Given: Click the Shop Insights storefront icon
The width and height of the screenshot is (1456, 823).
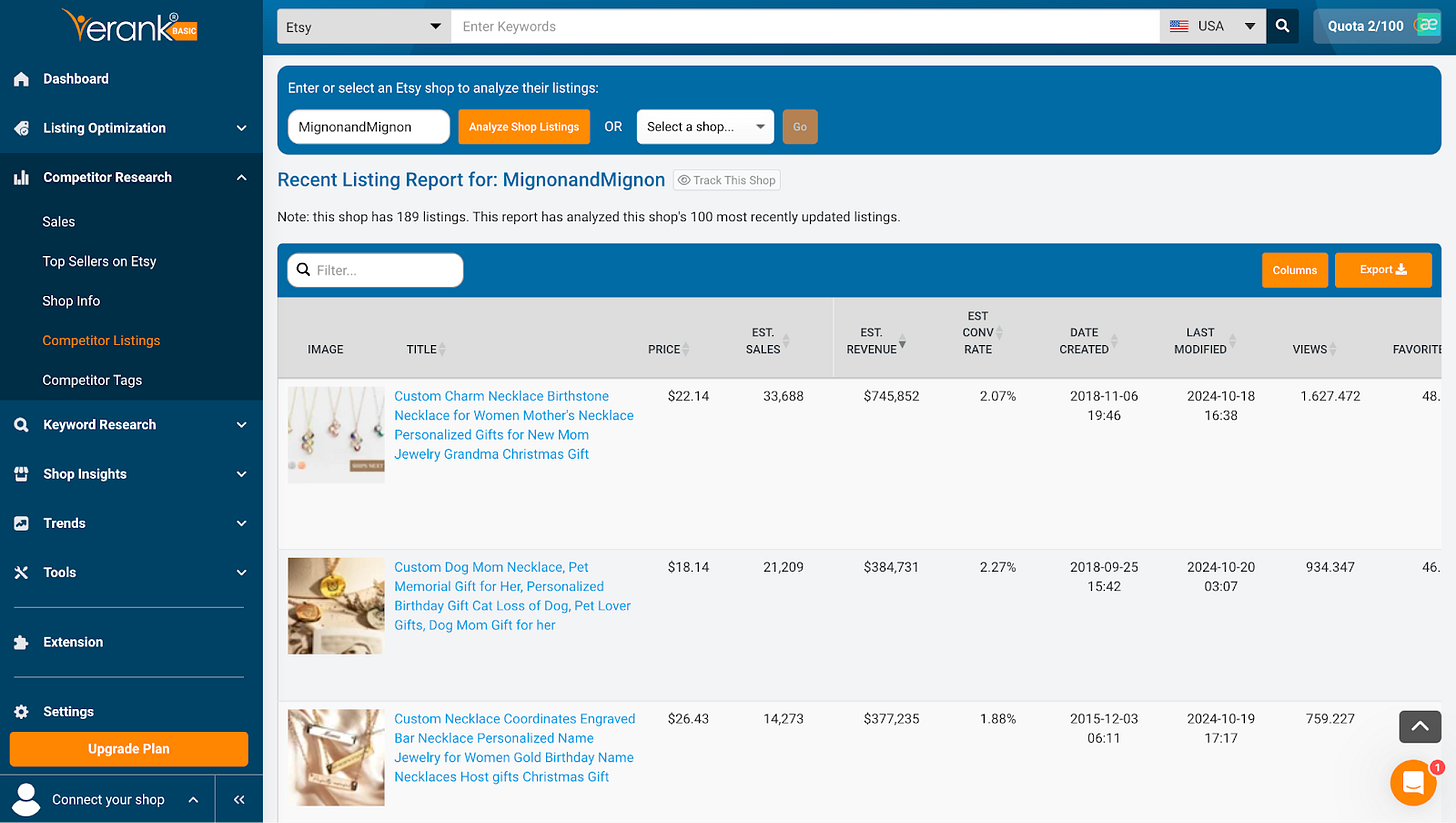Looking at the screenshot, I should tap(21, 474).
